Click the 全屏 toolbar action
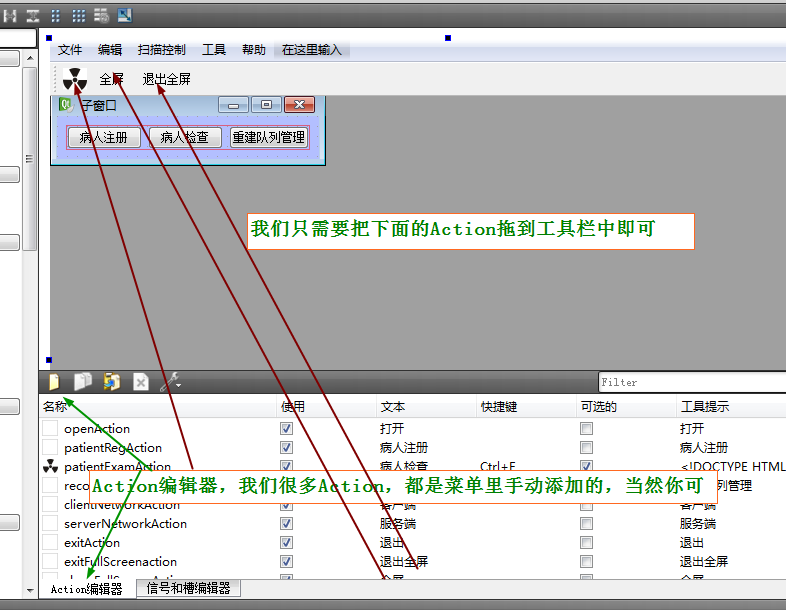 click(x=111, y=79)
